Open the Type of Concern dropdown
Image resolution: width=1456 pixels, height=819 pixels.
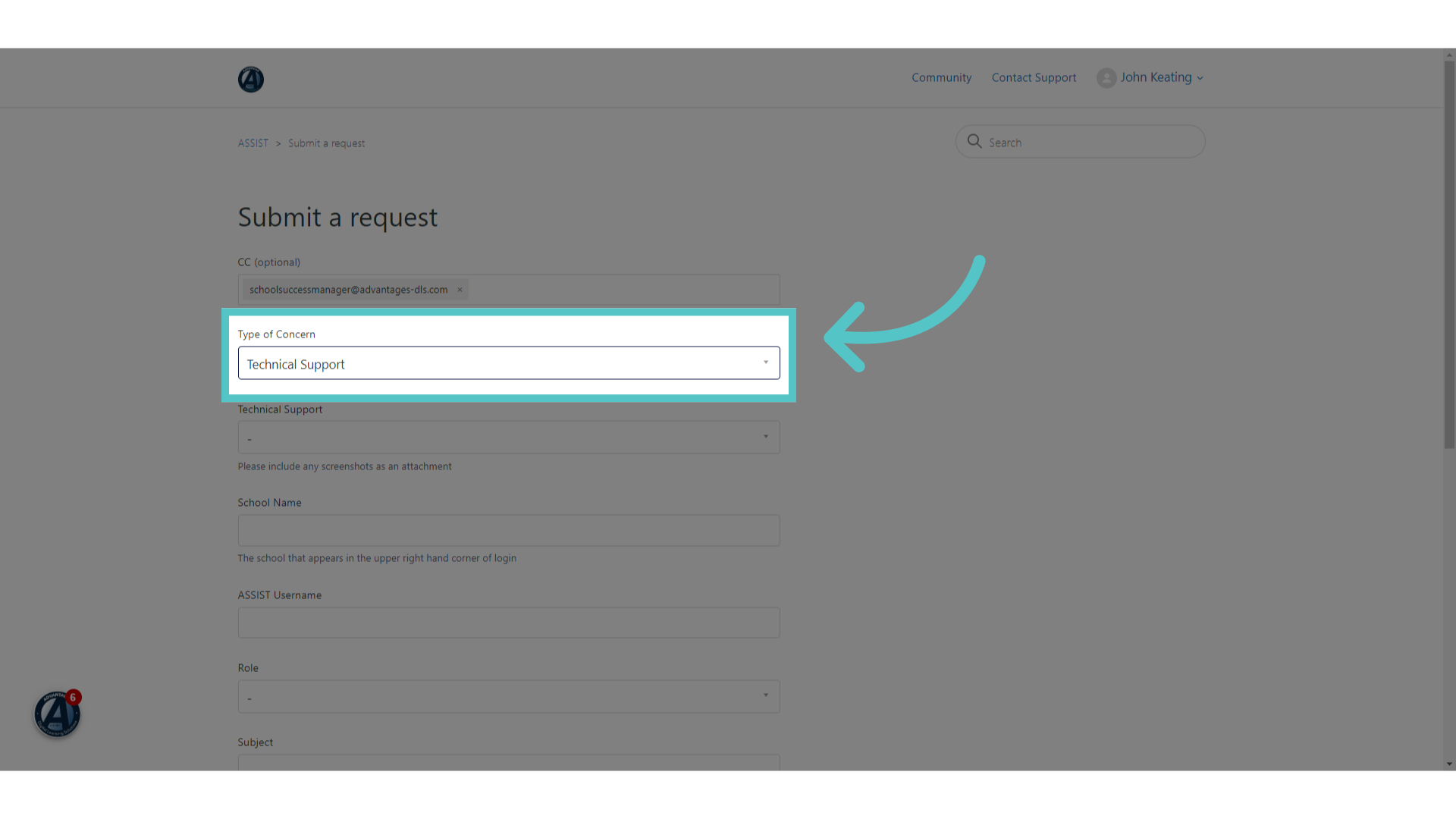(x=509, y=363)
